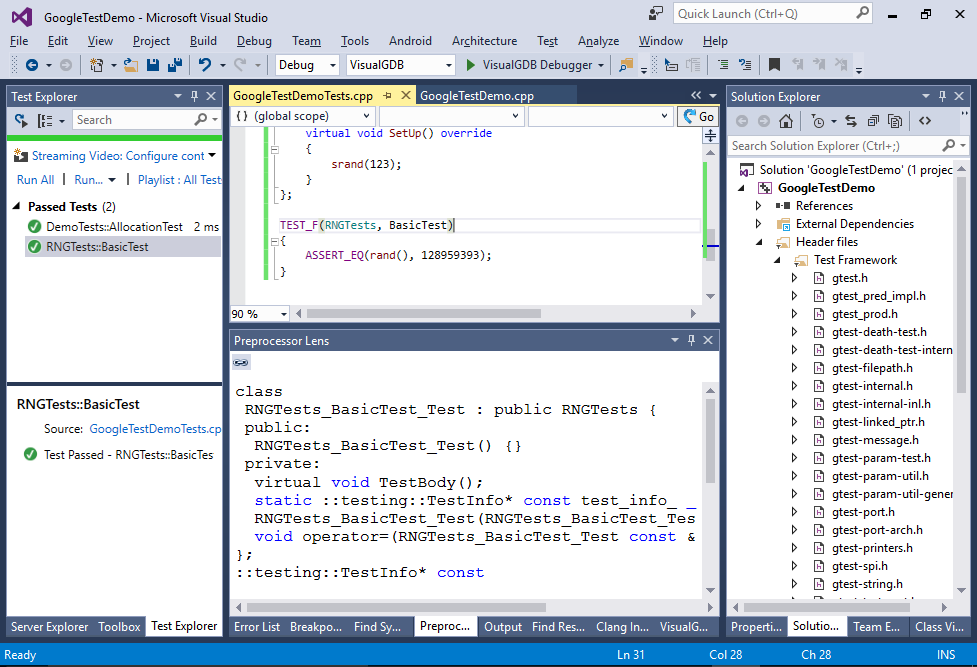The image size is (977, 667).
Task: Click the comment selected lines icon
Action: (723, 65)
